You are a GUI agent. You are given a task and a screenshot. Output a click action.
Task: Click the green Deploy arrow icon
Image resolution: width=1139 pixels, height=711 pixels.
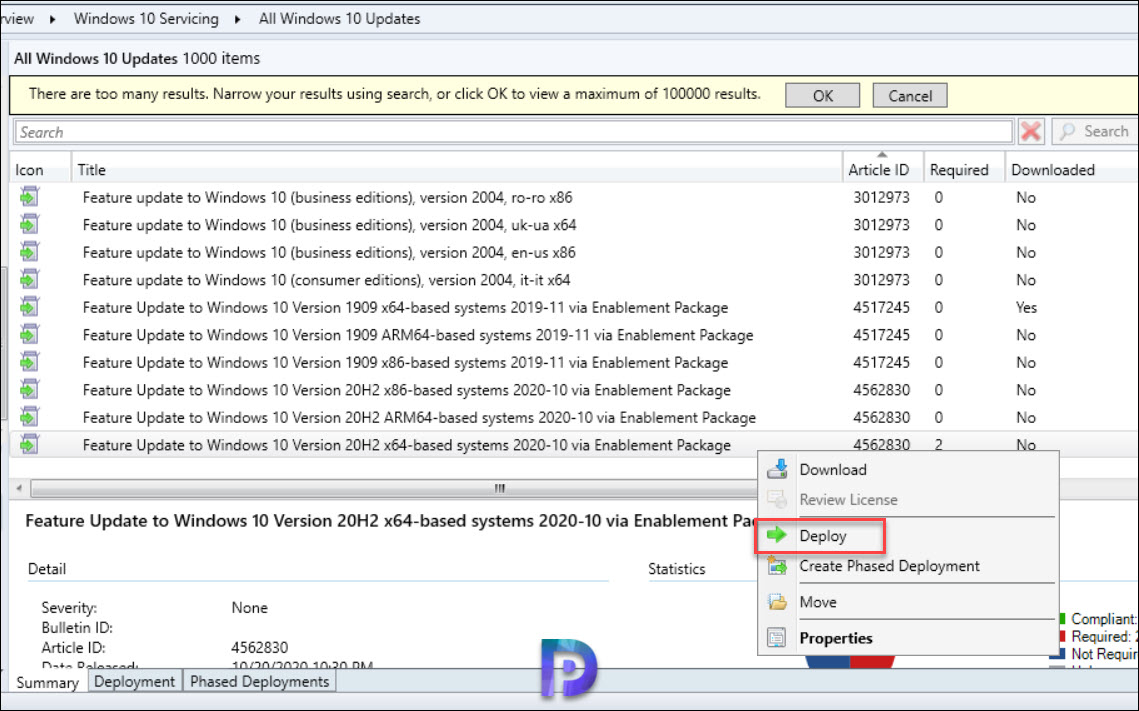(777, 535)
